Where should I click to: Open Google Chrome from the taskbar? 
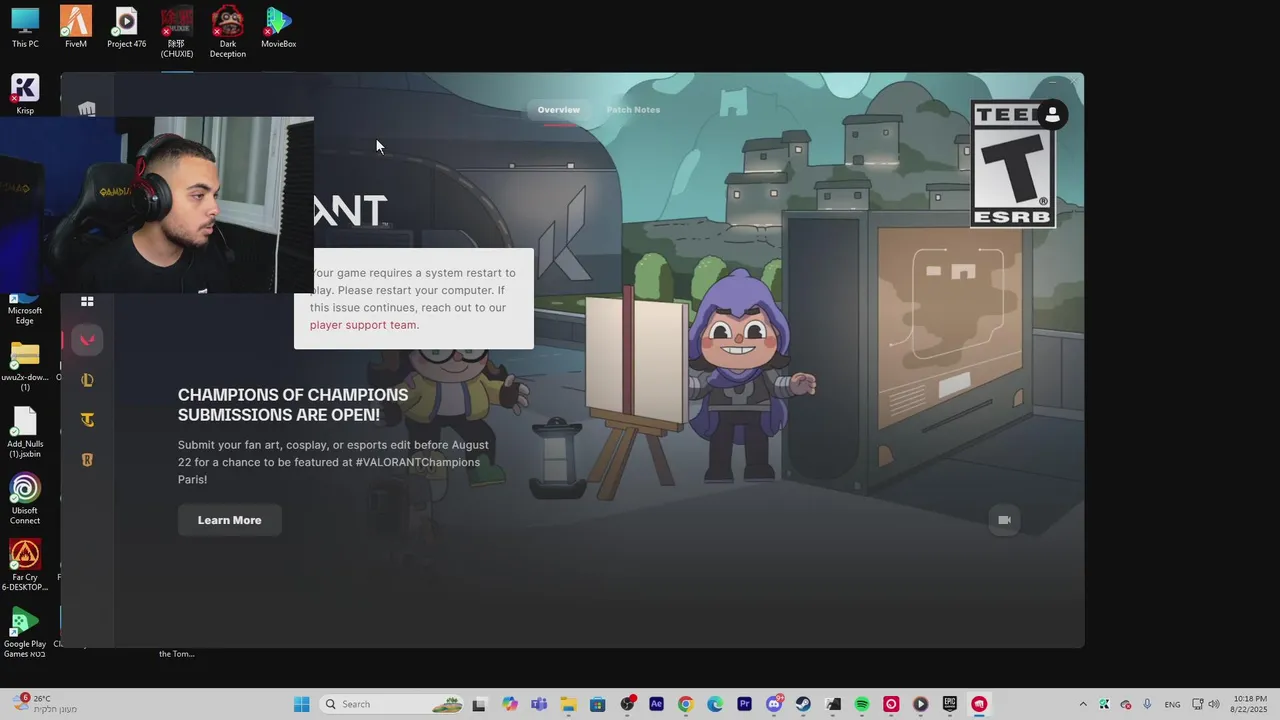(685, 704)
